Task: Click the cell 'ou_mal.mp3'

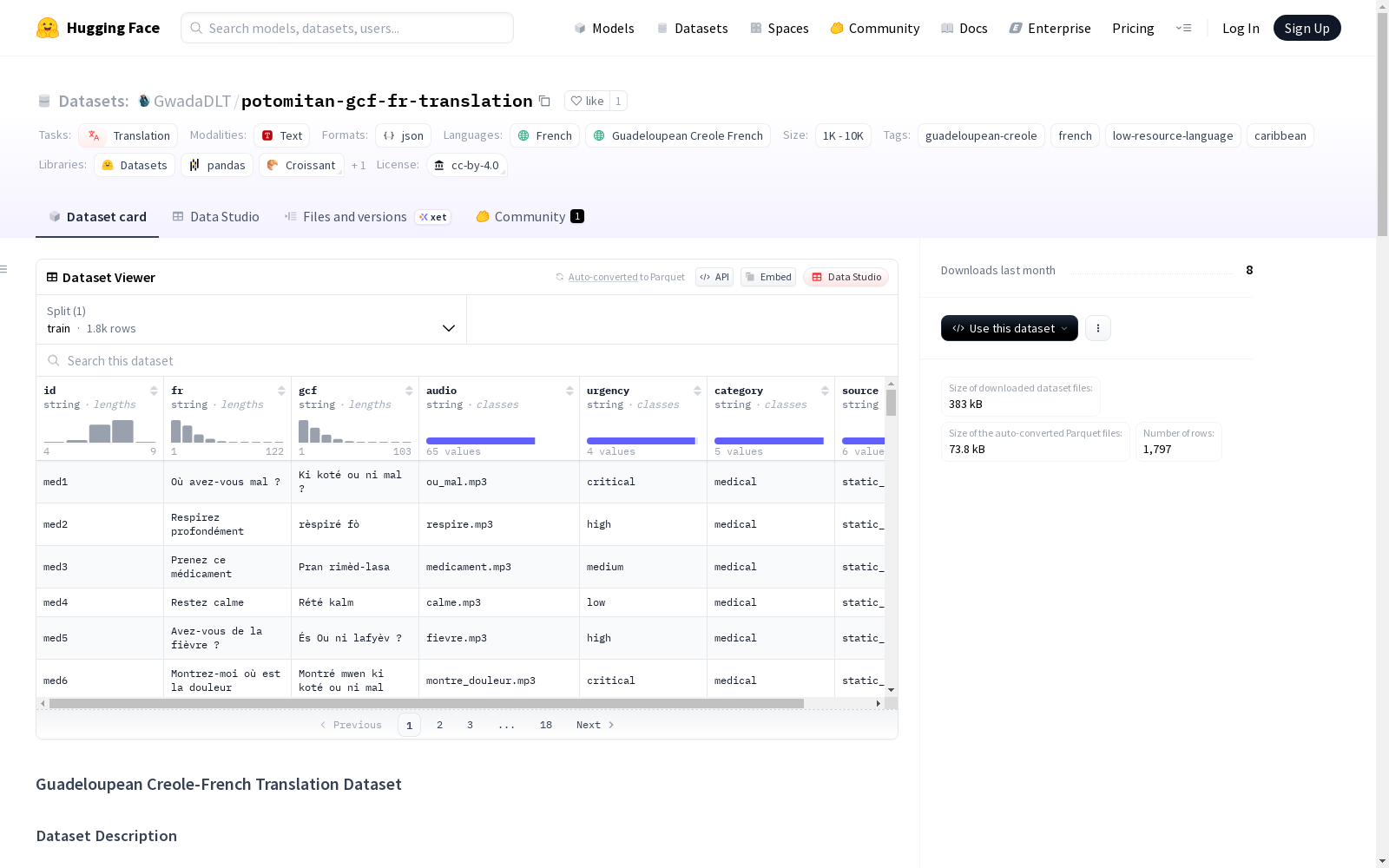Action: click(498, 482)
